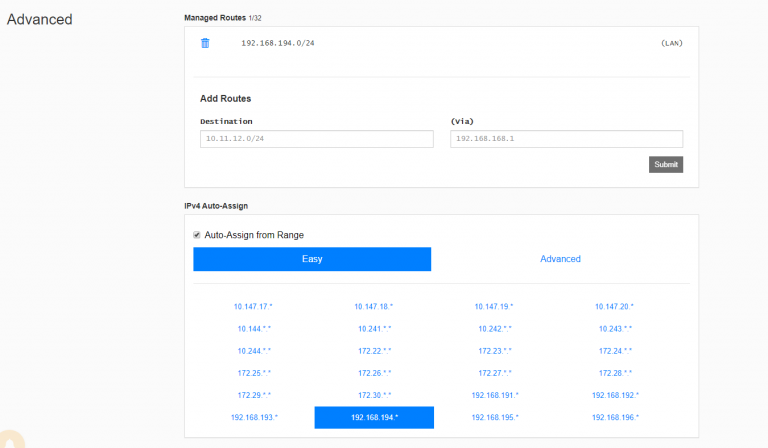Choose the 192.168.193.* range

[x=253, y=417]
